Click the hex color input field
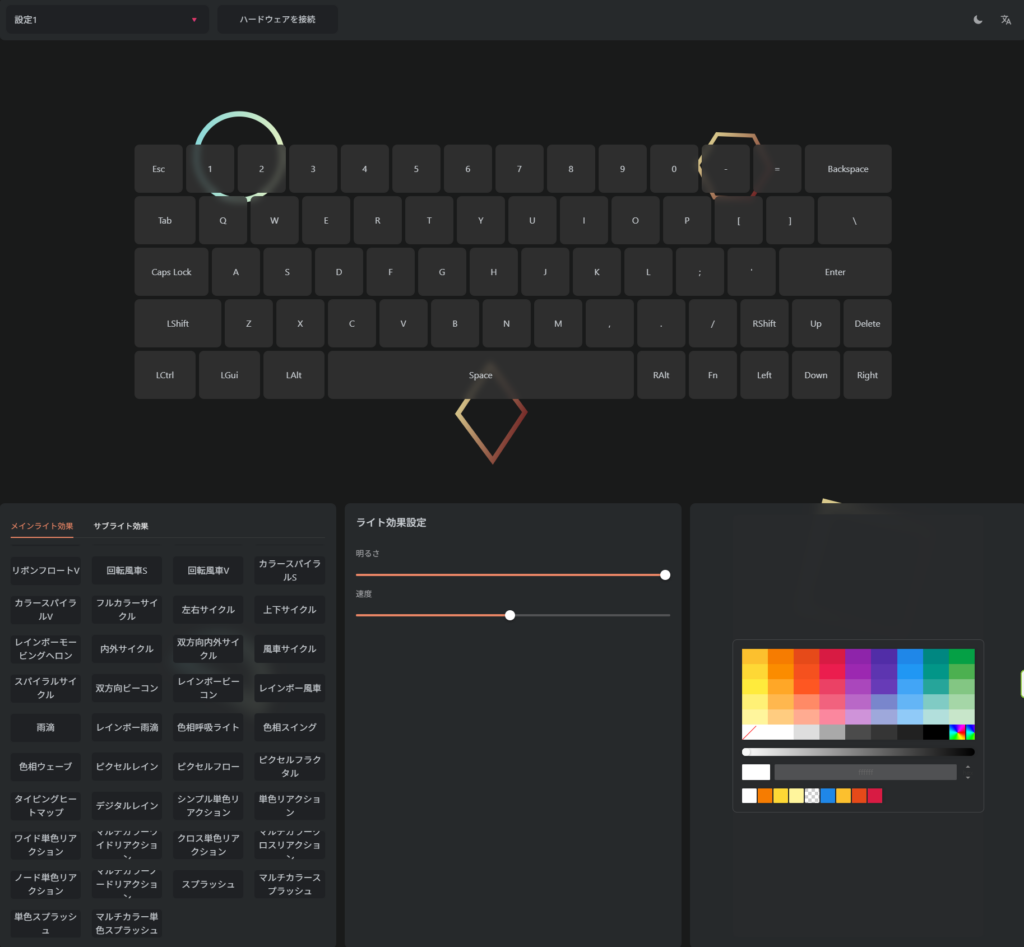 click(x=865, y=772)
